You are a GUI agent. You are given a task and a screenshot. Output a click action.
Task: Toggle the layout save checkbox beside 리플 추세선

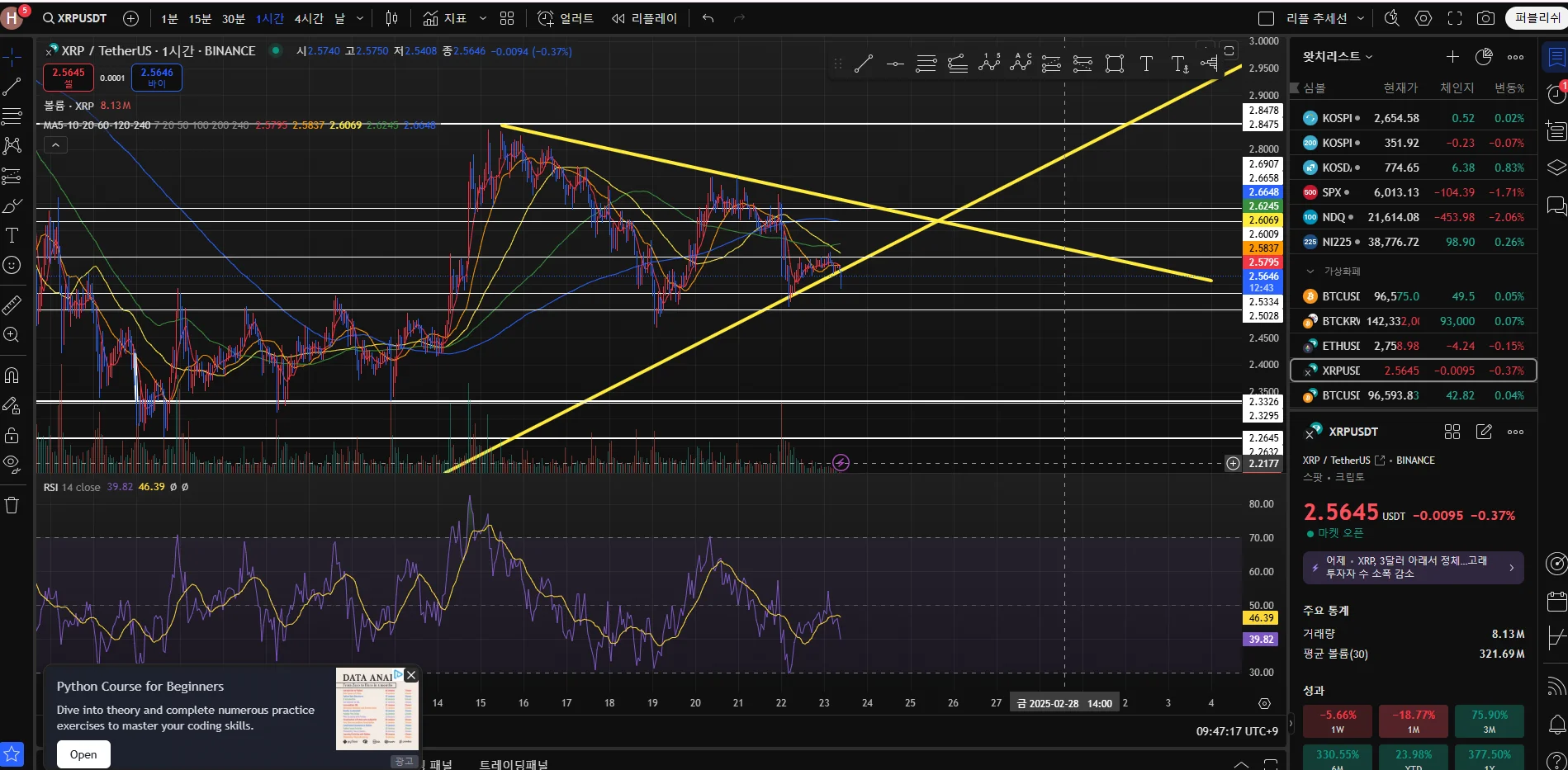(1266, 18)
